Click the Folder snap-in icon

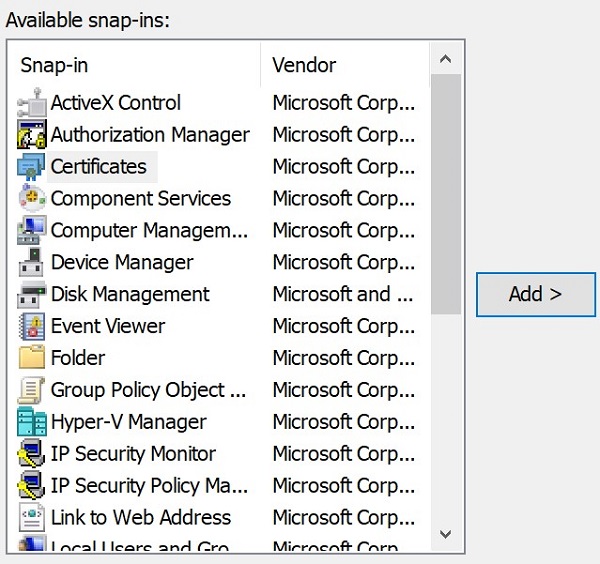[x=32, y=358]
